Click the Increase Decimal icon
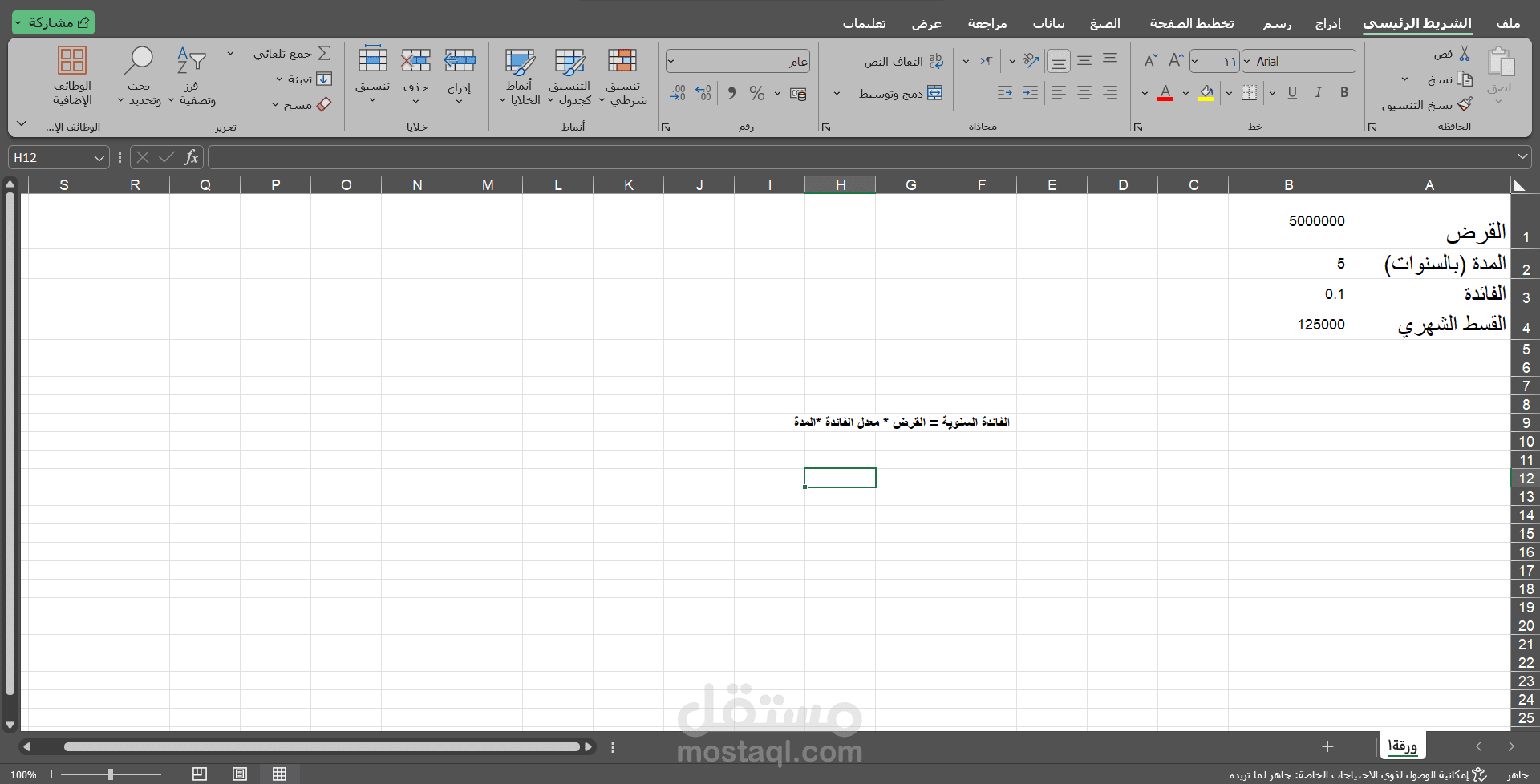This screenshot has height=784, width=1540. [x=703, y=93]
